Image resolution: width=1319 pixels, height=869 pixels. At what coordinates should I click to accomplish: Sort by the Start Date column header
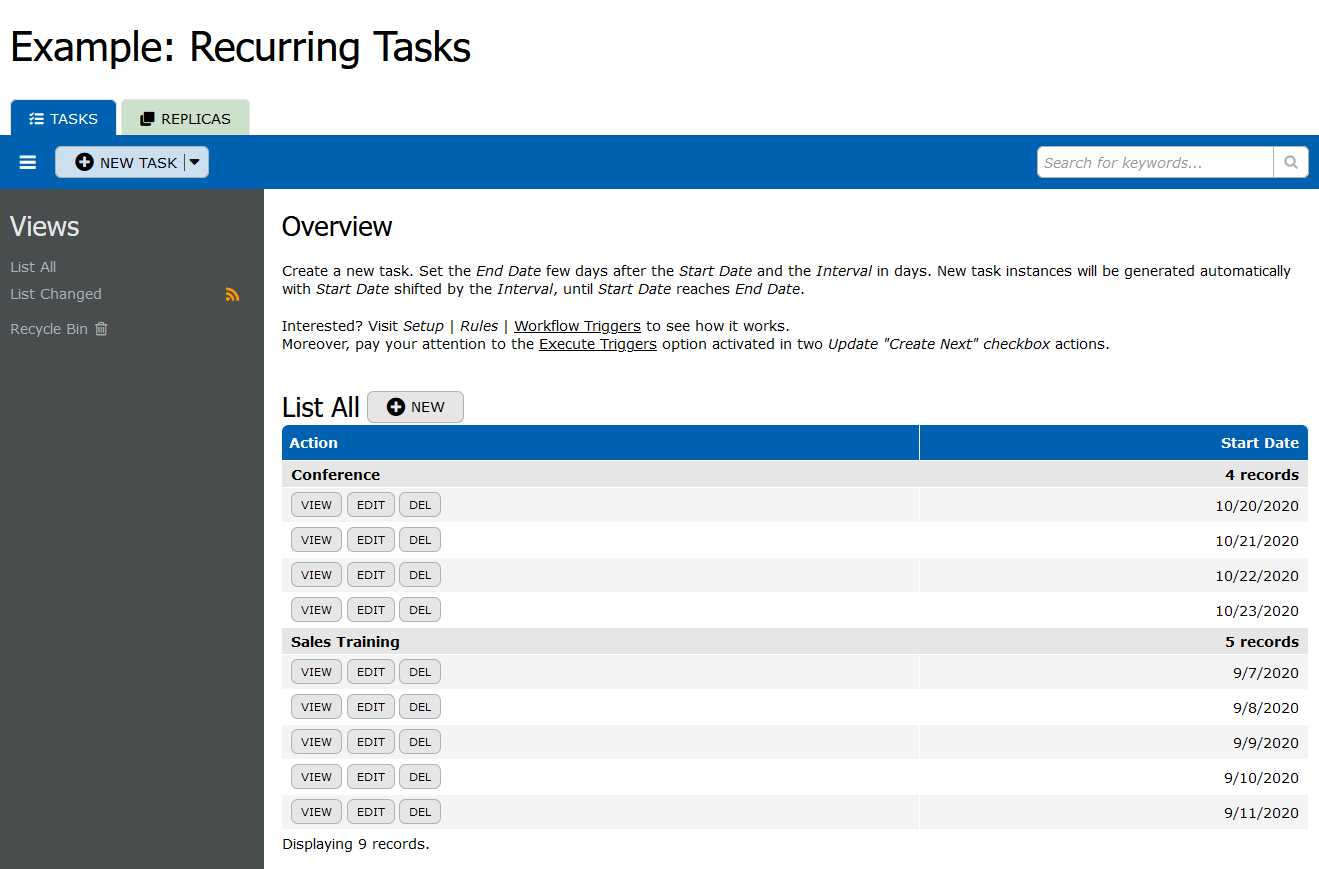[x=1259, y=443]
